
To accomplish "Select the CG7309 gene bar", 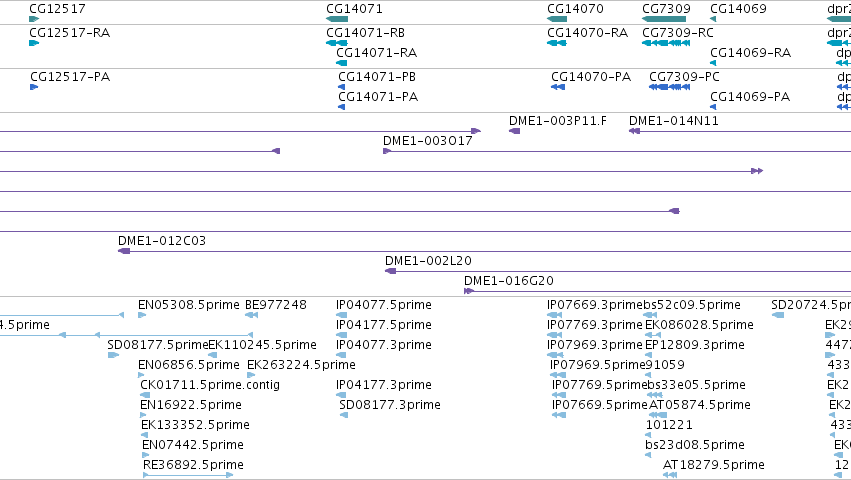I will coord(664,19).
